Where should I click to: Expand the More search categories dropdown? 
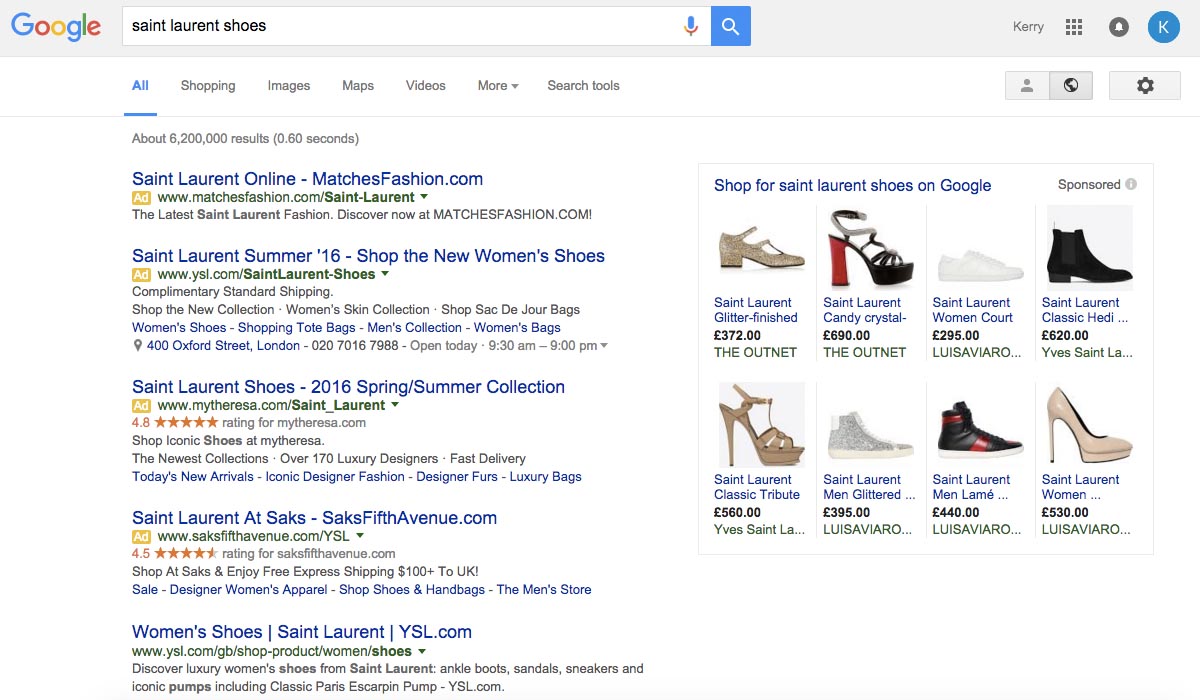point(497,86)
